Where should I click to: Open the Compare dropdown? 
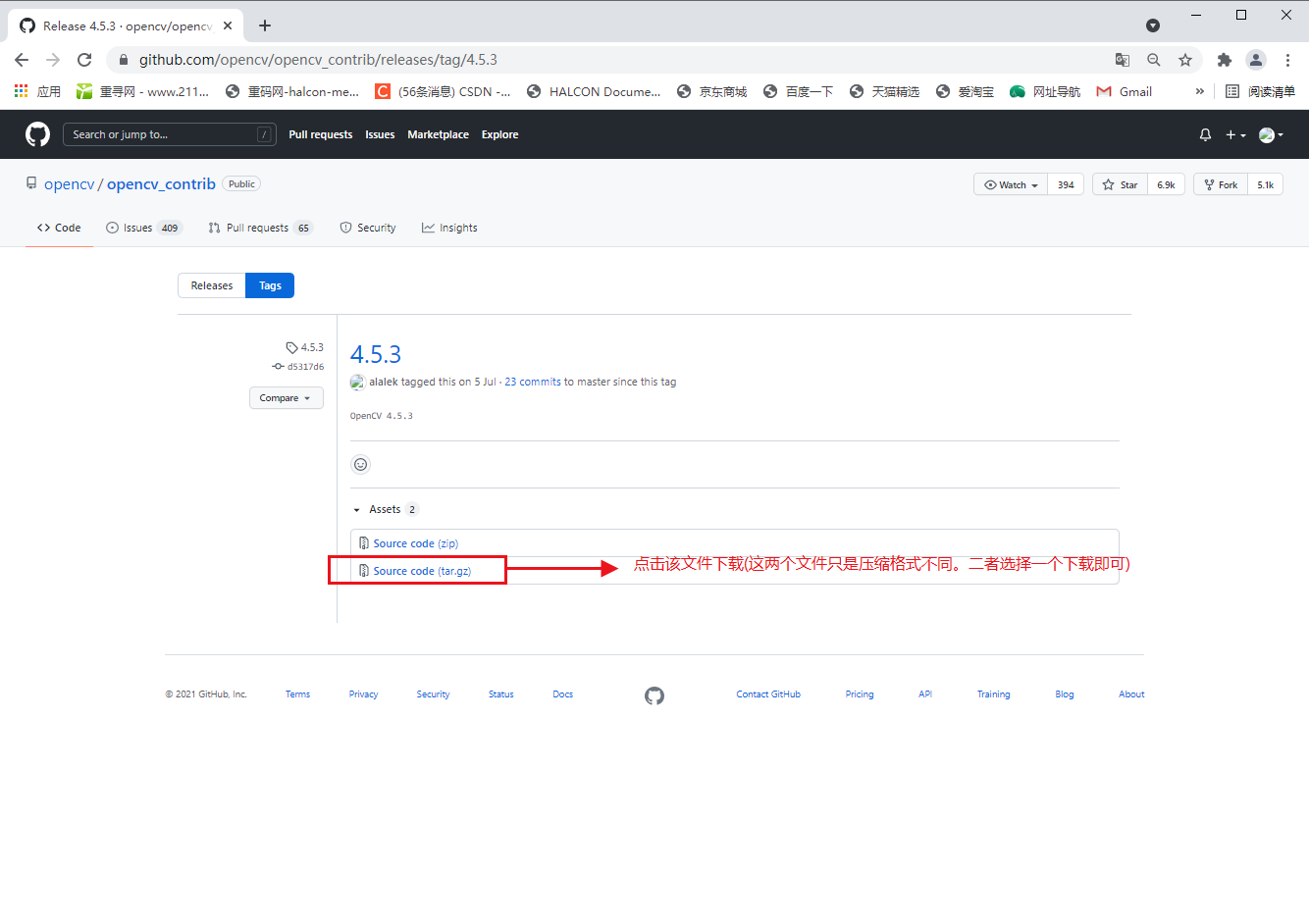(x=286, y=397)
